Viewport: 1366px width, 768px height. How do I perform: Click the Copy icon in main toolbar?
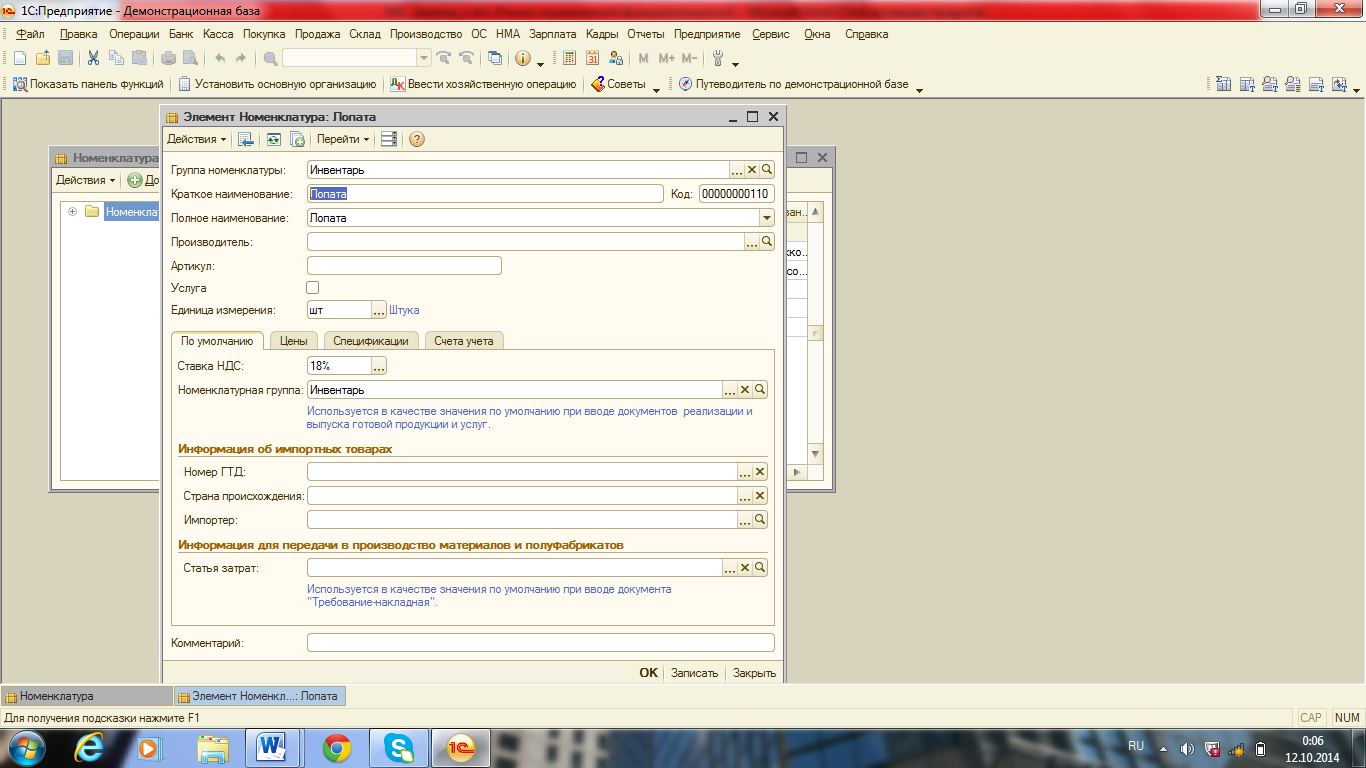coord(116,58)
